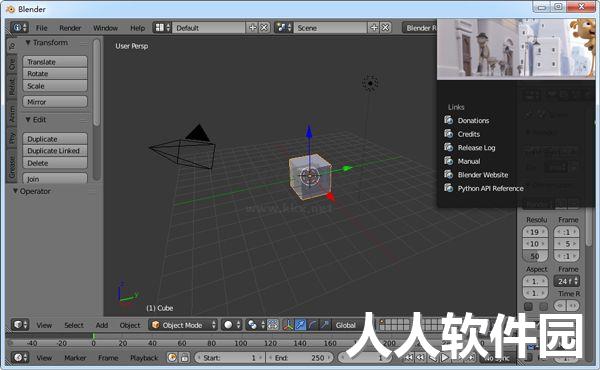
Task: Click the scene browse icon
Action: pyautogui.click(x=284, y=28)
